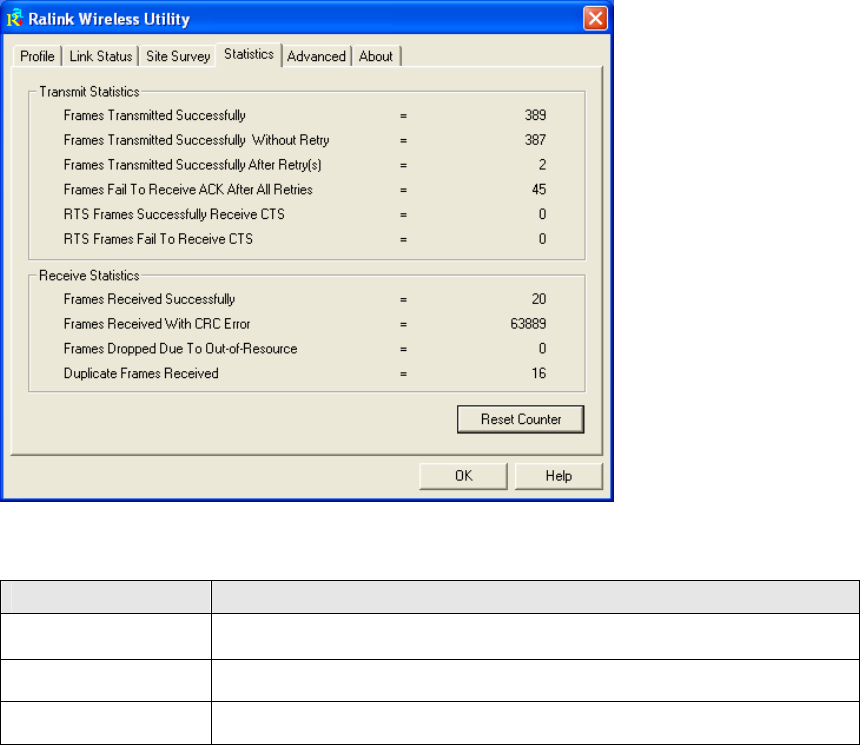Click the without-retry value 387
Image resolution: width=860 pixels, height=745 pixels.
click(x=535, y=140)
